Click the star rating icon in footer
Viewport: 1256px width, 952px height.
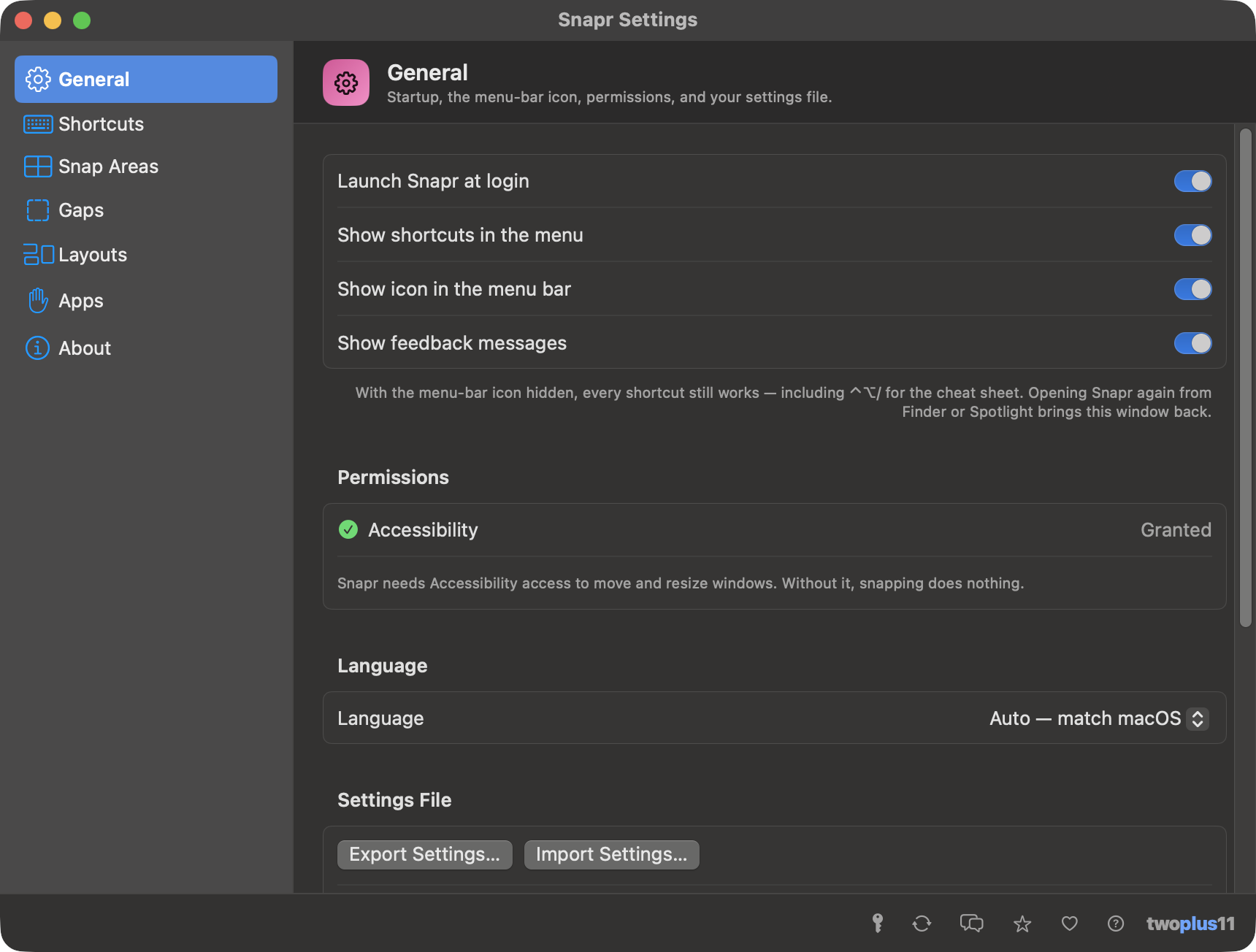click(1022, 924)
